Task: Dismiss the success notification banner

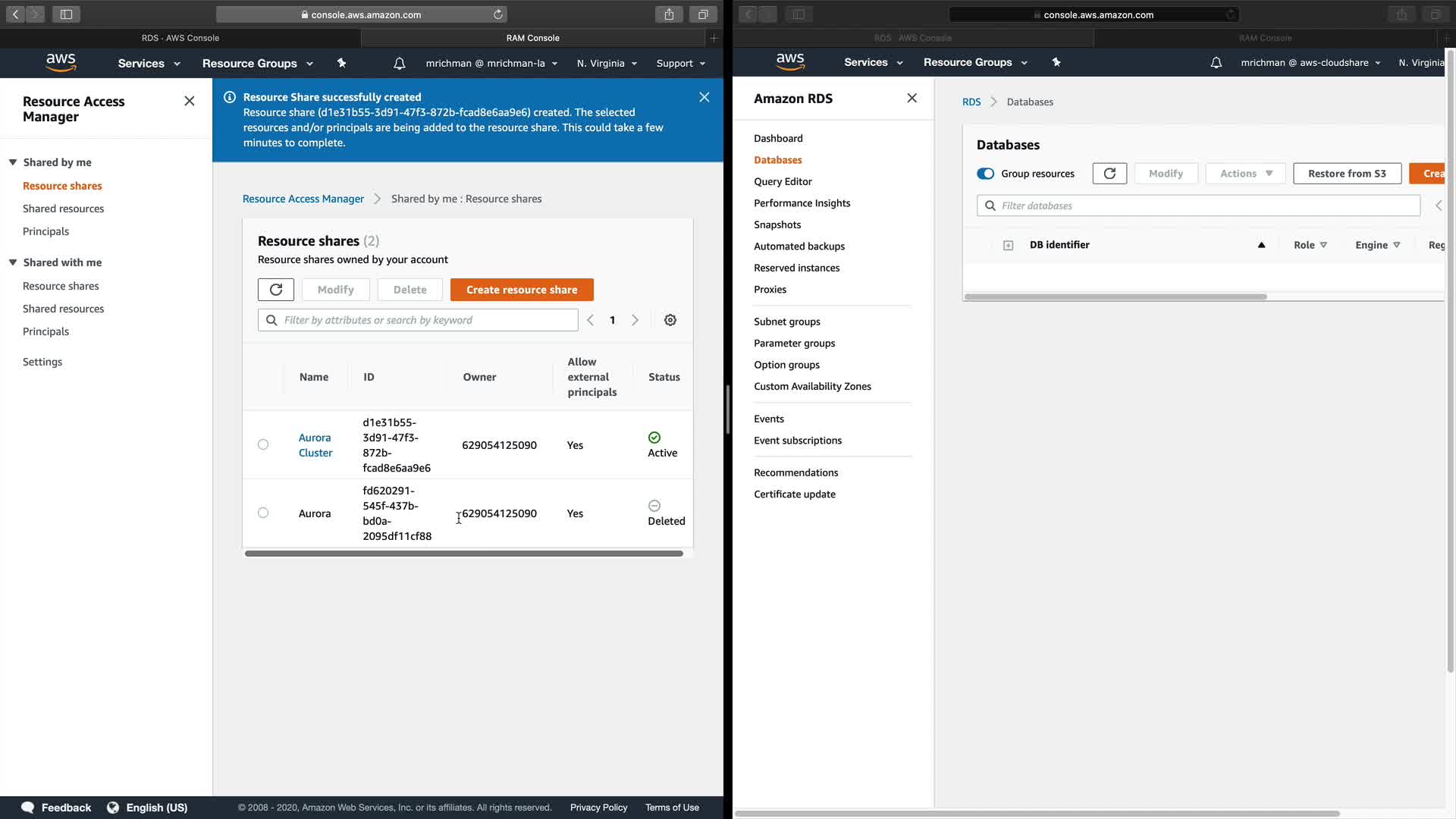Action: tap(704, 97)
